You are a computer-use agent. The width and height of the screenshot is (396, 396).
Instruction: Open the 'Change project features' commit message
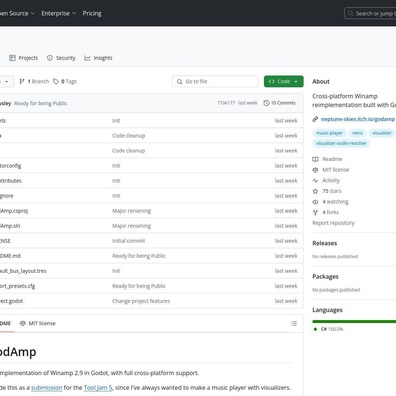141,301
